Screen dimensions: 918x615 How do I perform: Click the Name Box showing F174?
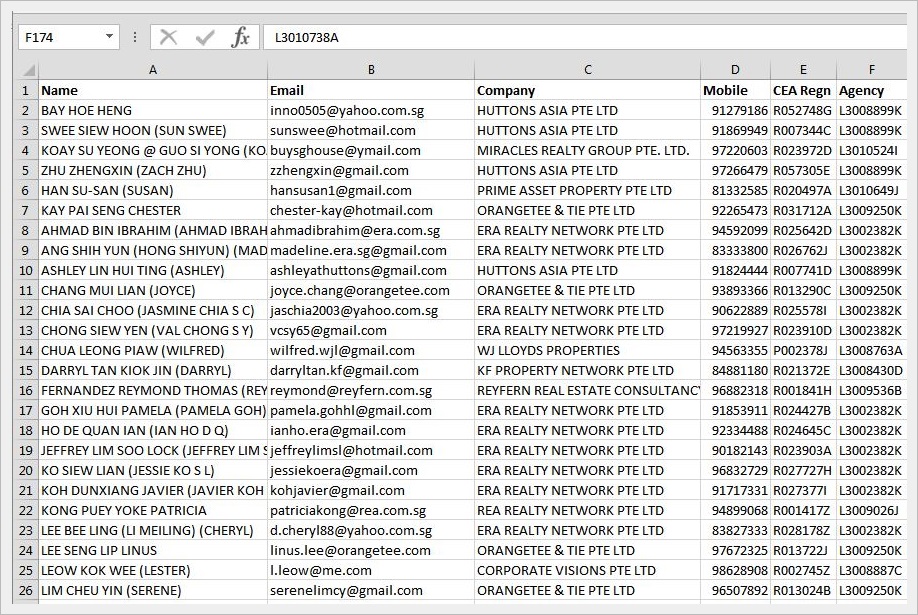60,38
